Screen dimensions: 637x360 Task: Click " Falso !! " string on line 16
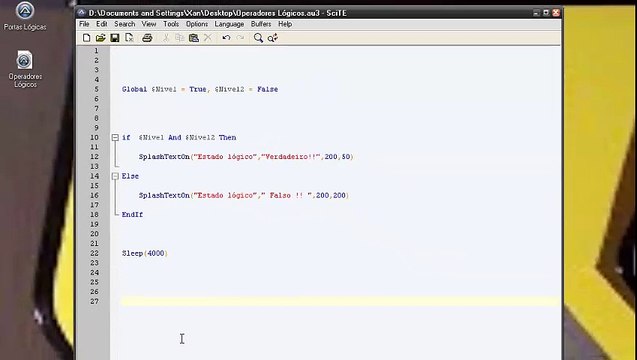coord(287,195)
